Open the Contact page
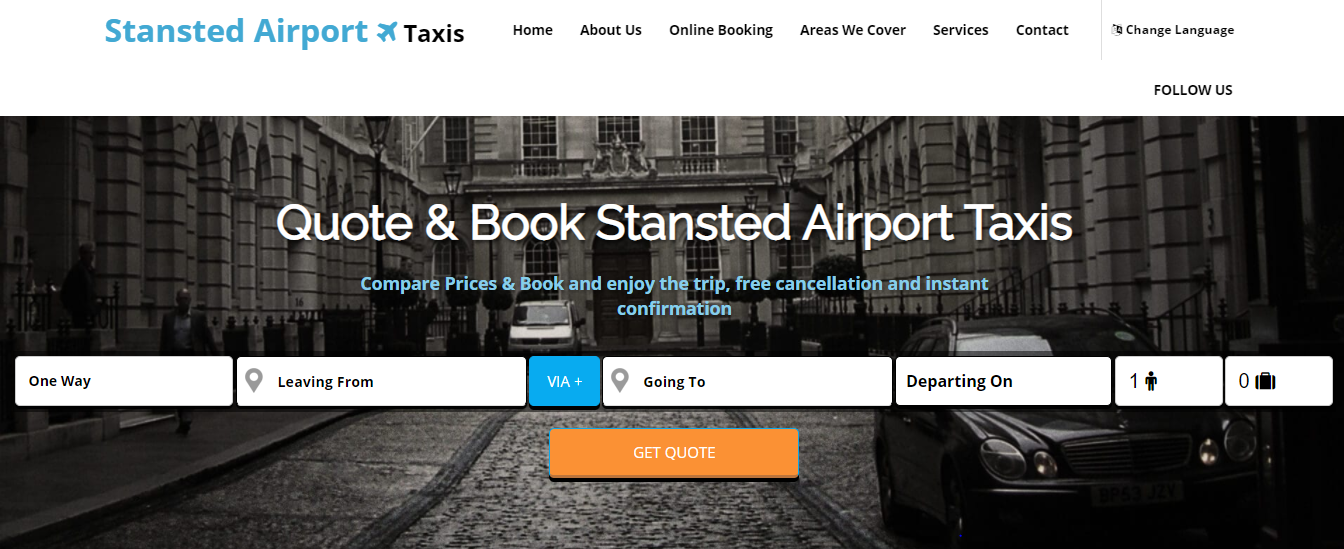The height and width of the screenshot is (549, 1344). click(1042, 30)
